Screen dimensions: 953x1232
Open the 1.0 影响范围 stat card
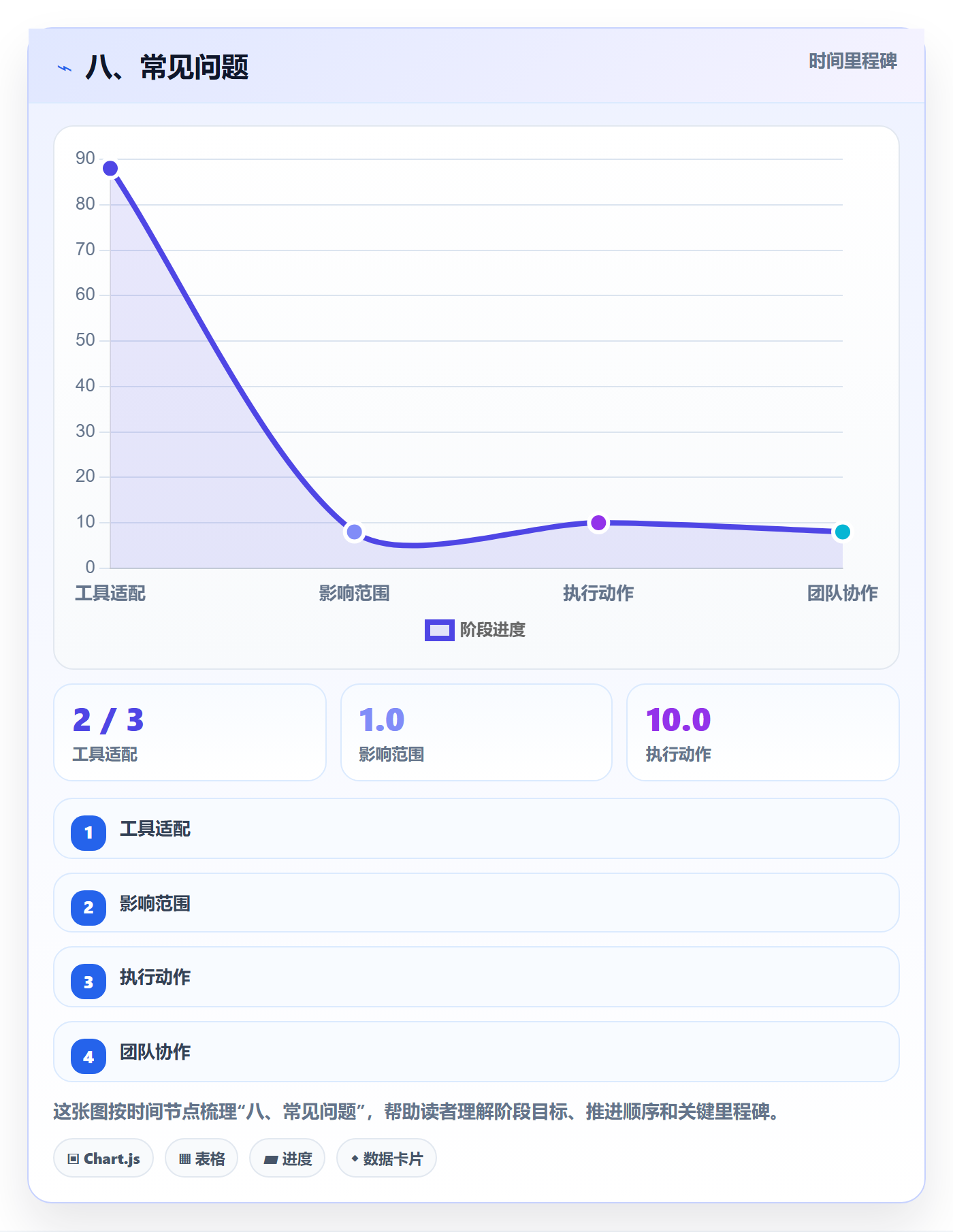tap(476, 732)
